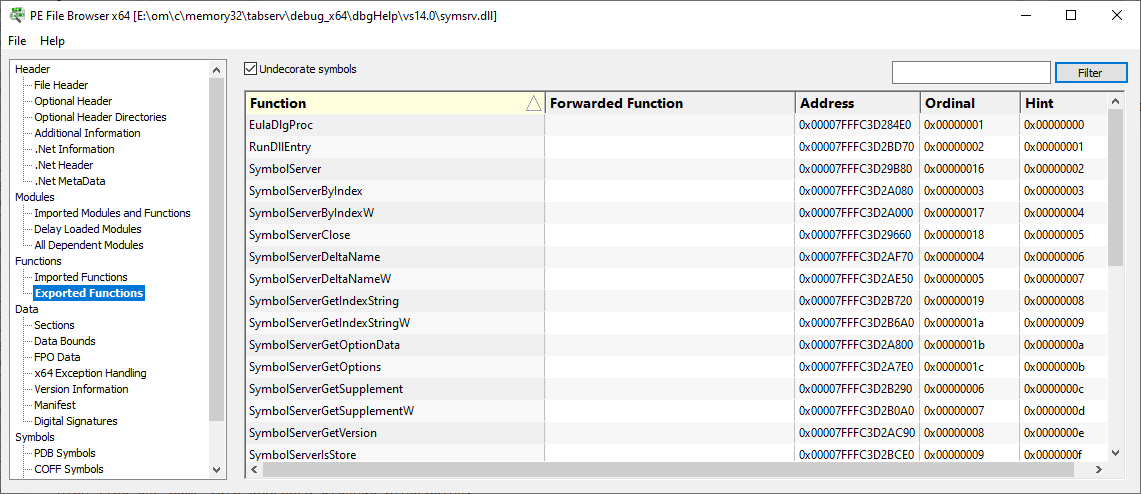
Task: Select the SymbolServer function row
Action: 677,169
